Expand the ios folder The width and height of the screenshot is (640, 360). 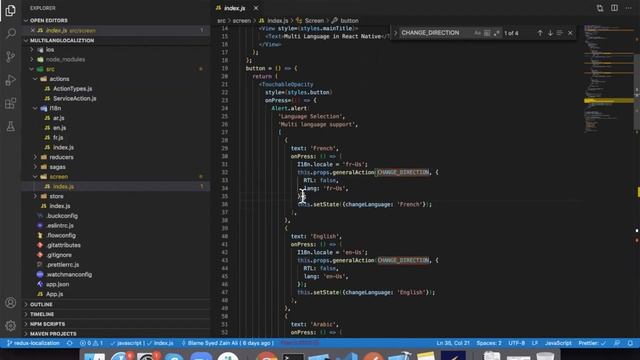coord(49,50)
